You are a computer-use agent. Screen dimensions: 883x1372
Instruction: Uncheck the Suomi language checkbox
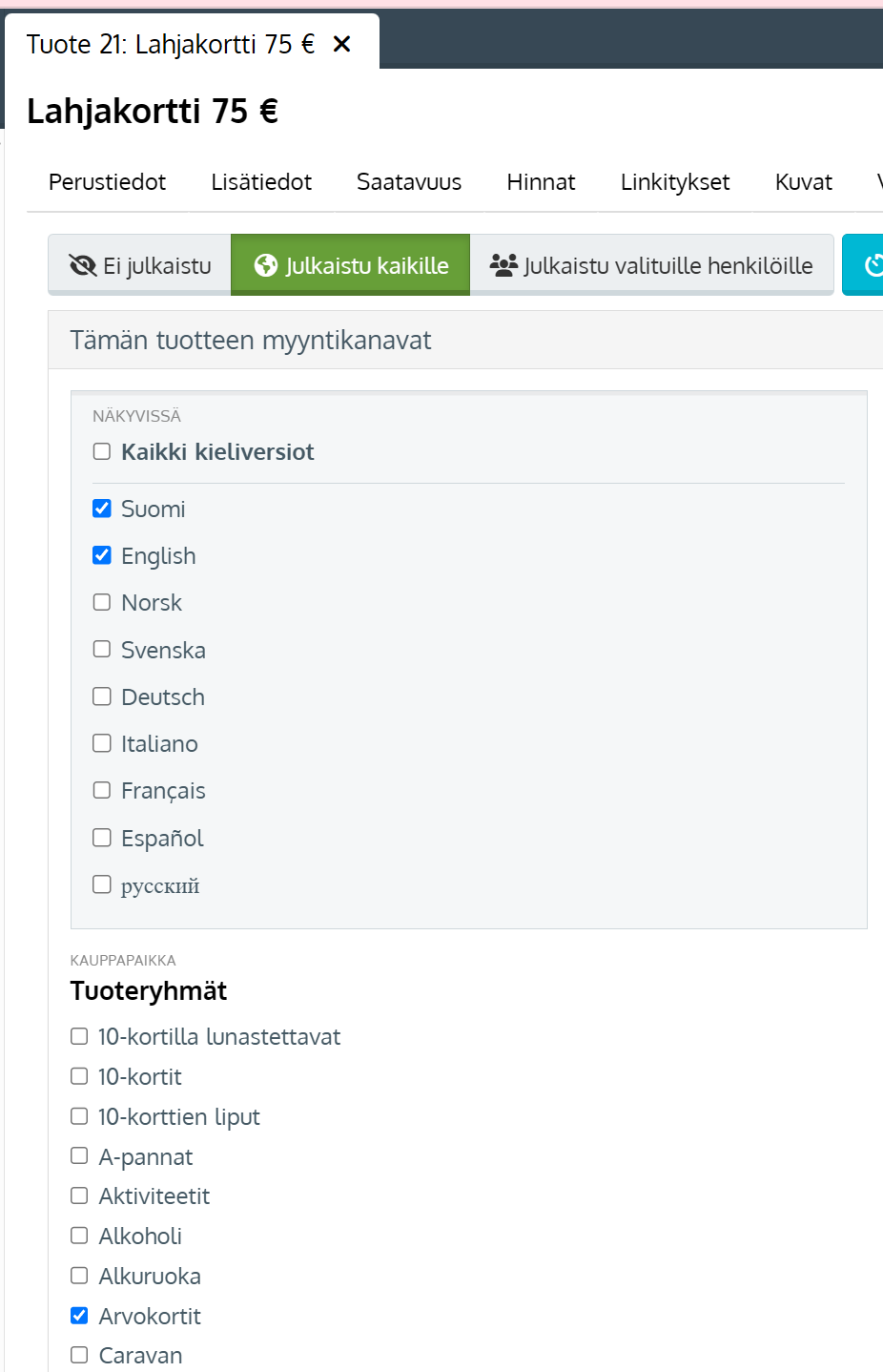point(102,509)
